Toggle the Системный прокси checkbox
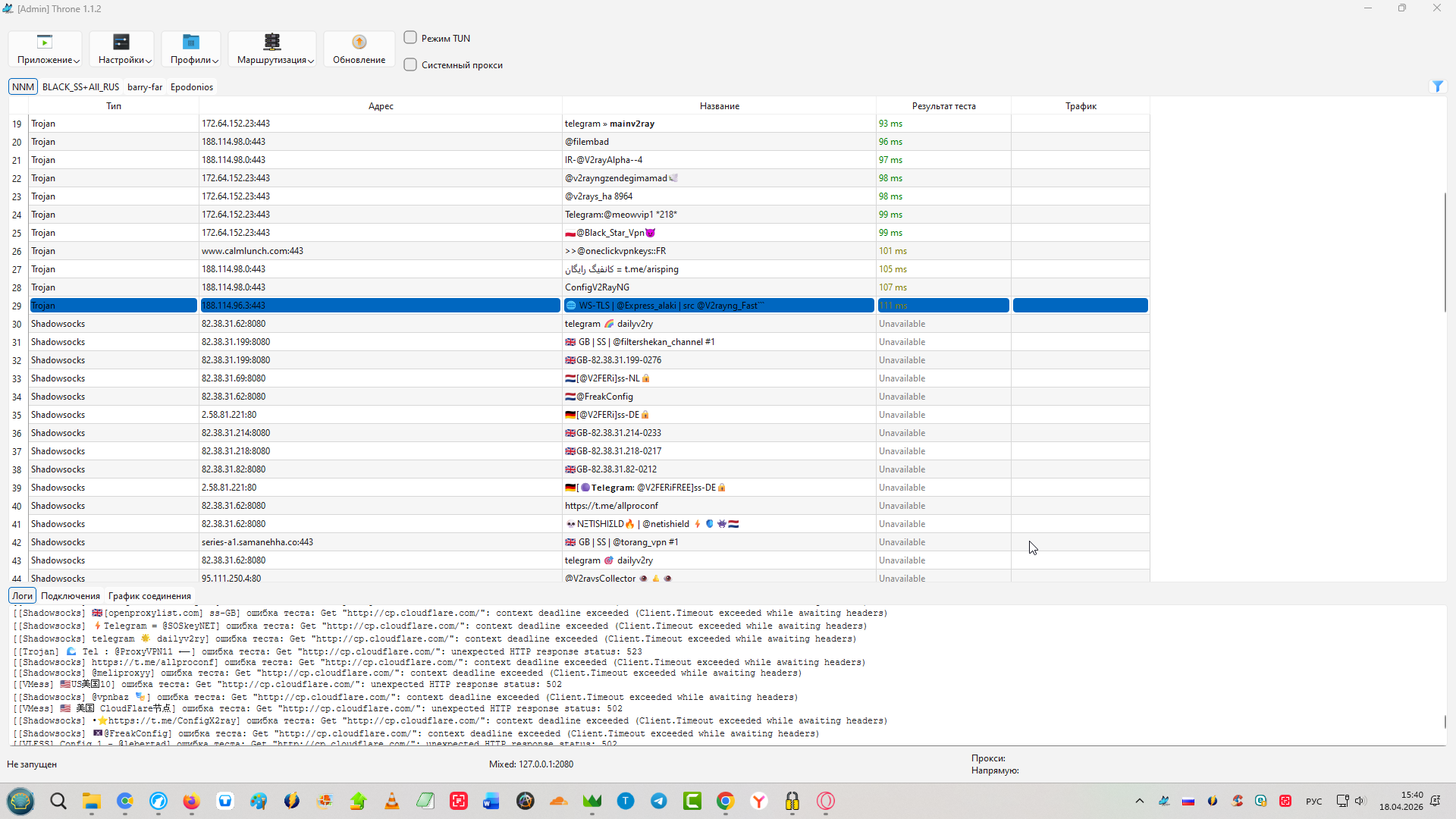1456x819 pixels. (410, 65)
